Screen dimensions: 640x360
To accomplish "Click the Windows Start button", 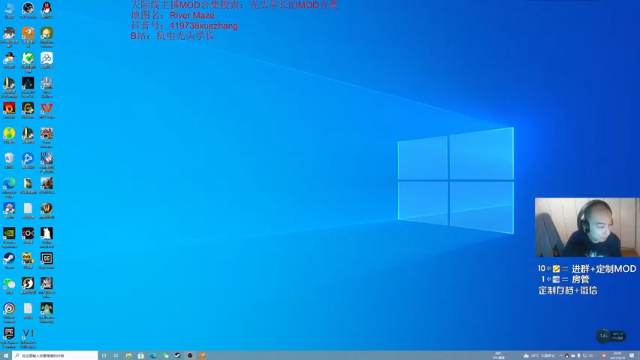I will pos(6,356).
